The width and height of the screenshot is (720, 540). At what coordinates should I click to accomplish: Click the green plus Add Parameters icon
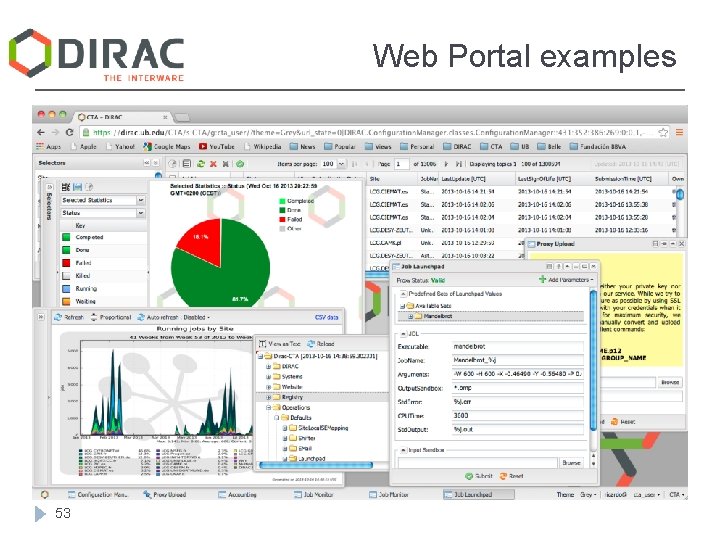pyautogui.click(x=542, y=279)
